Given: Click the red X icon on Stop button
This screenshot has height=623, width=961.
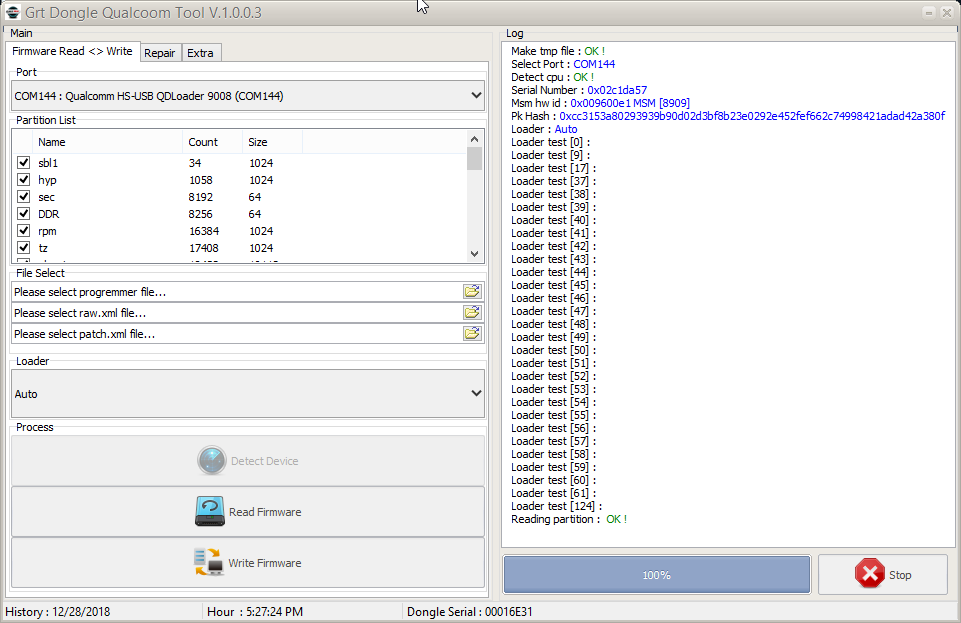Looking at the screenshot, I should pyautogui.click(x=870, y=574).
